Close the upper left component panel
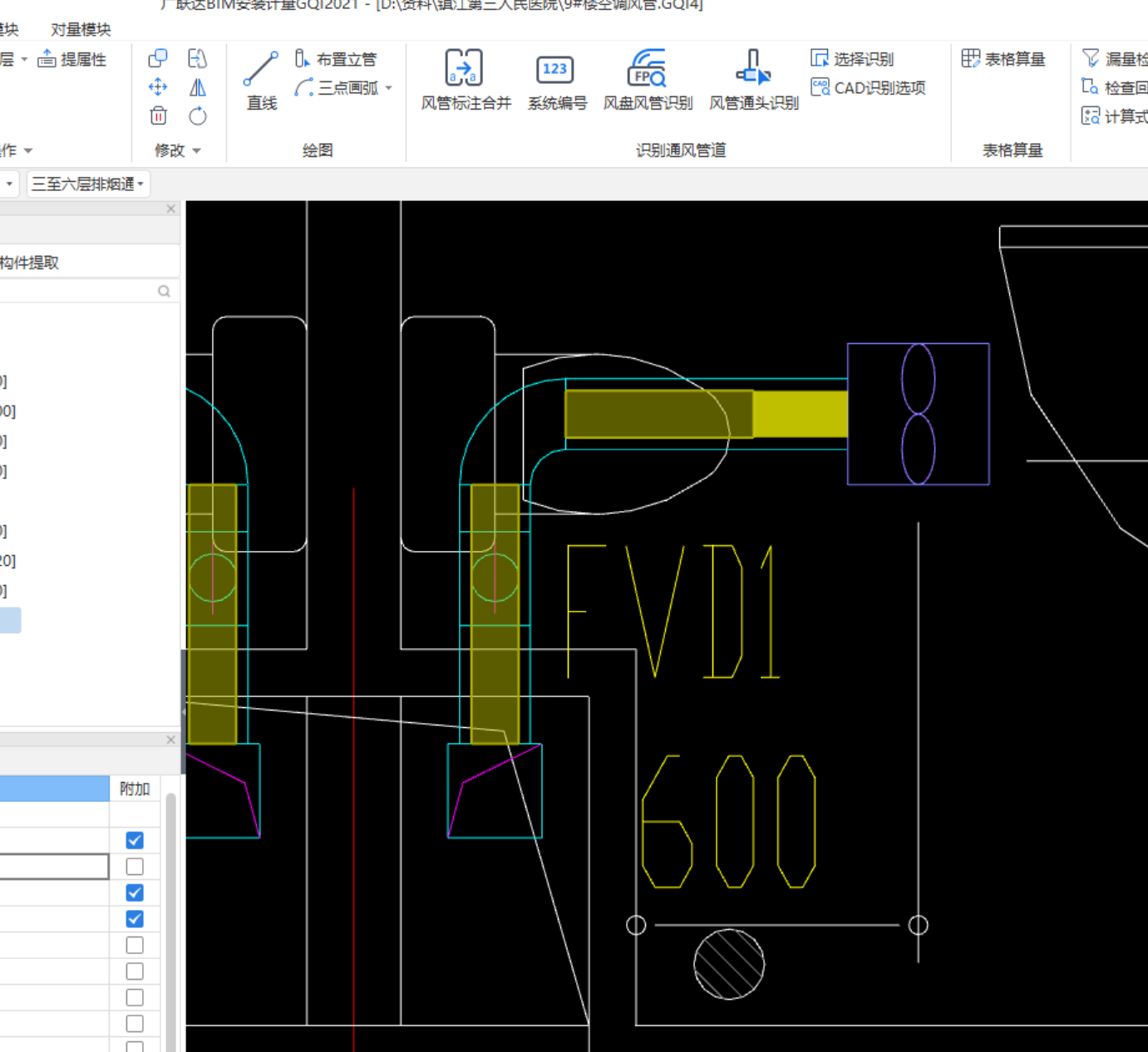 click(x=171, y=209)
